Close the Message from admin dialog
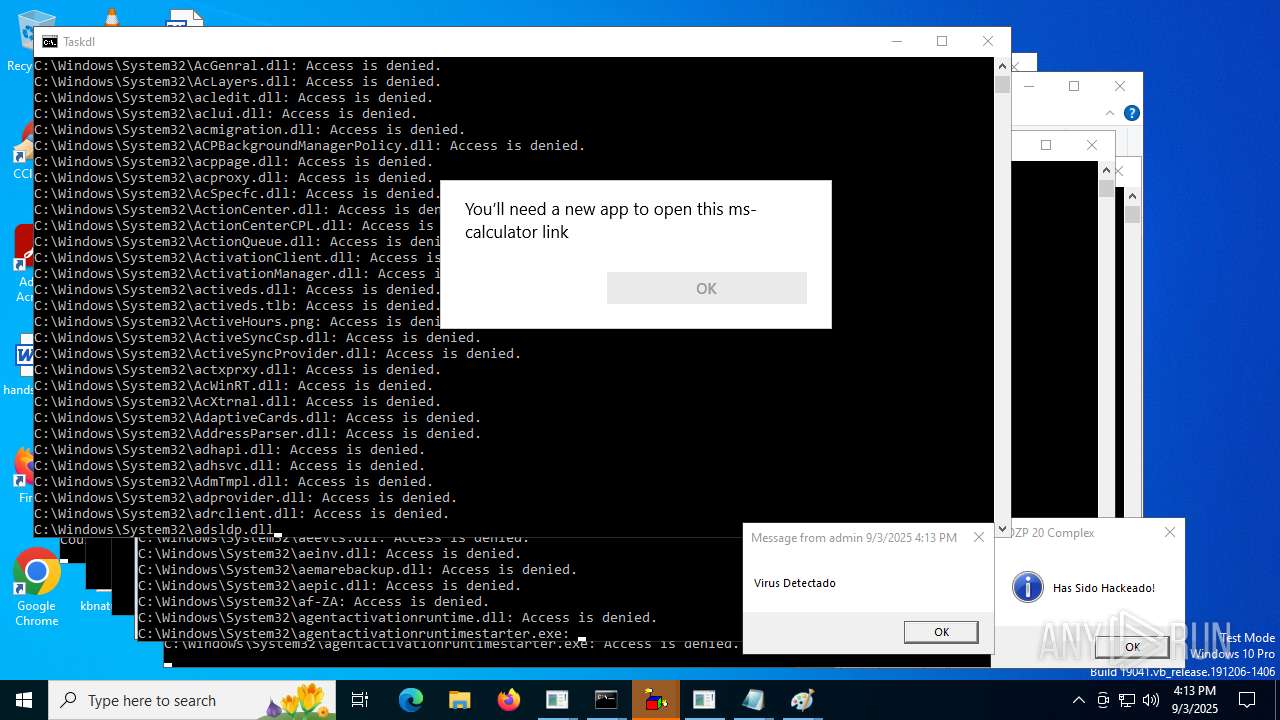Screen dimensions: 1280x720 pyautogui.click(x=979, y=537)
